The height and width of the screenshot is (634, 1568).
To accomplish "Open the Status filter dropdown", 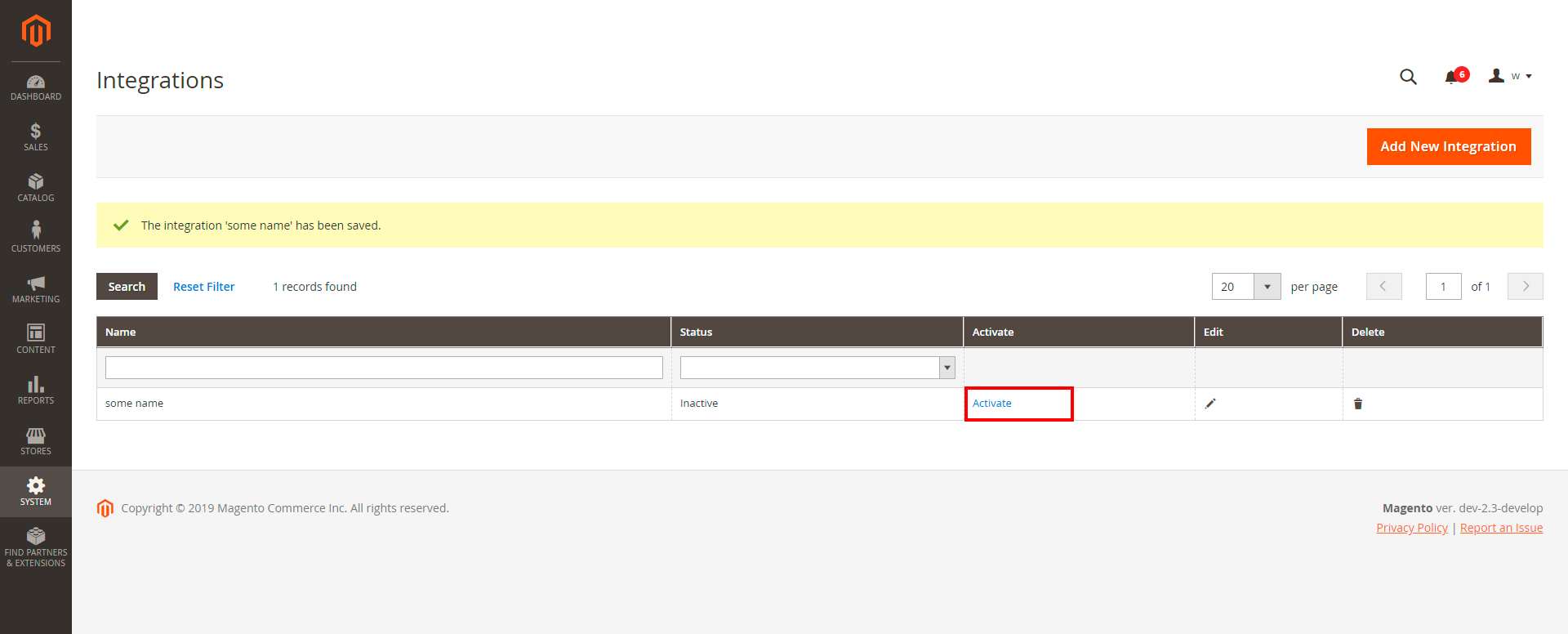I will click(x=817, y=368).
